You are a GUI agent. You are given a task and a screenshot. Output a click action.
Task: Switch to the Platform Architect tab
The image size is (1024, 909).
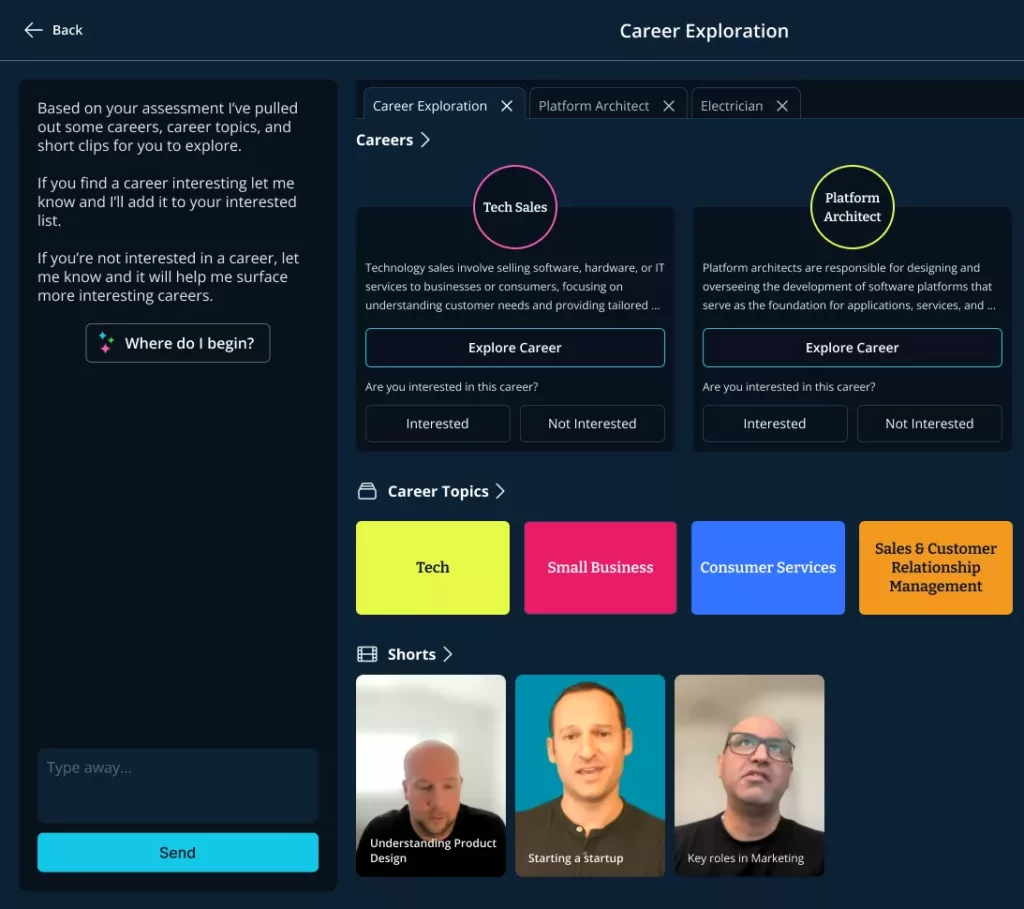(594, 104)
